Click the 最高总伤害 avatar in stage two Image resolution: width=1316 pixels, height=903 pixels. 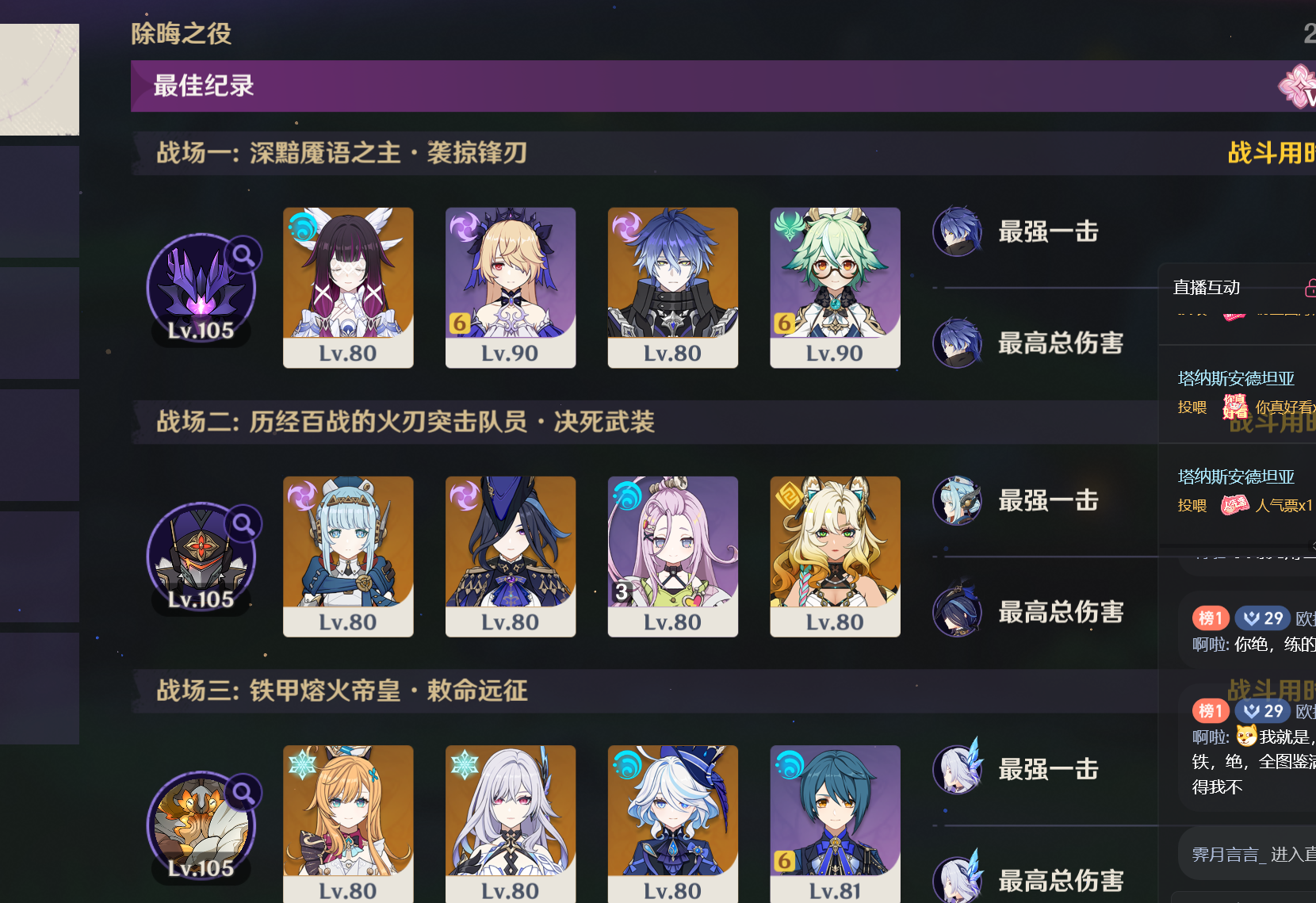[x=958, y=611]
